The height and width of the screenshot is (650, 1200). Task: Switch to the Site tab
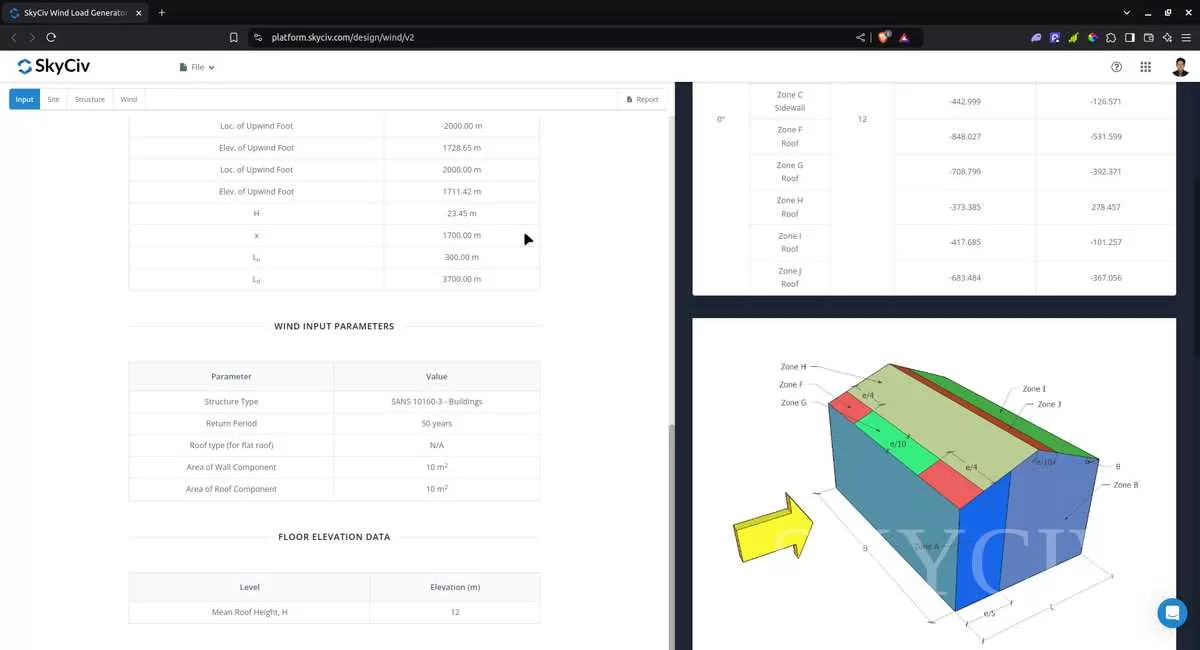click(53, 99)
